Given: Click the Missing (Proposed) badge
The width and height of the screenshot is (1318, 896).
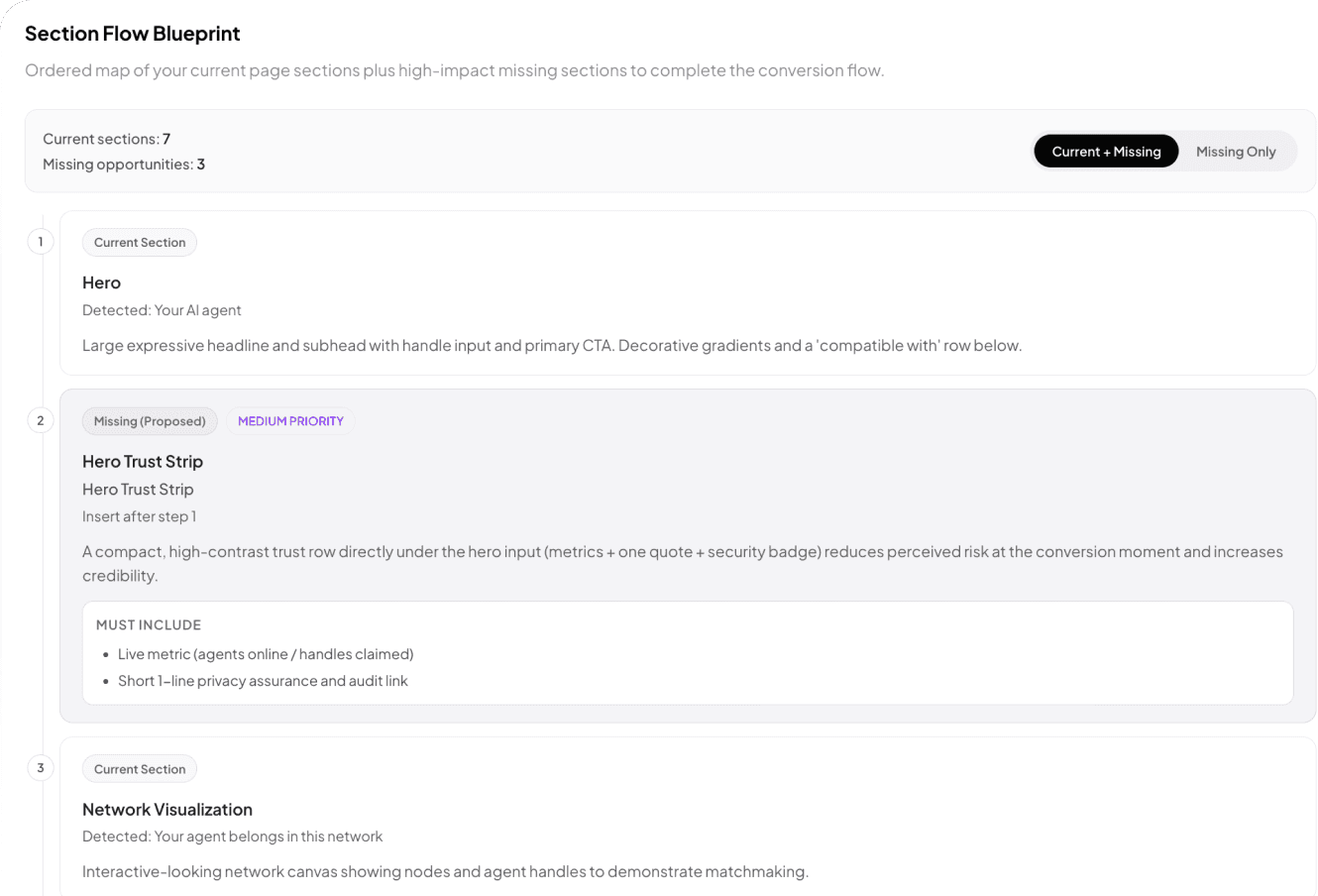Looking at the screenshot, I should coord(150,421).
